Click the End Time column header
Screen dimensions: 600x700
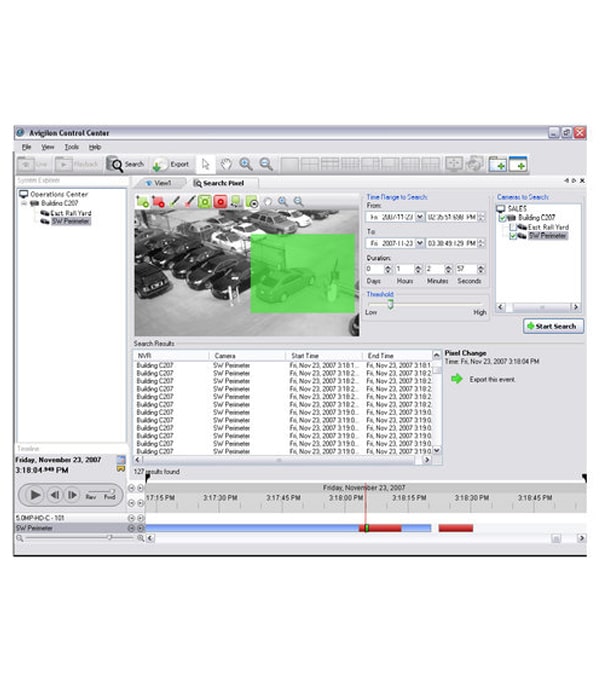[x=397, y=356]
